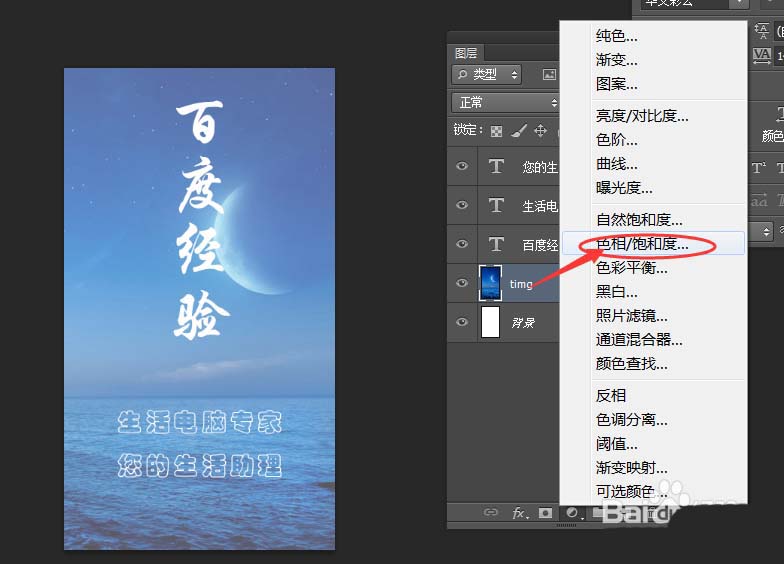The width and height of the screenshot is (784, 564).
Task: Select 自然饱和度... adjustment
Action: (639, 220)
